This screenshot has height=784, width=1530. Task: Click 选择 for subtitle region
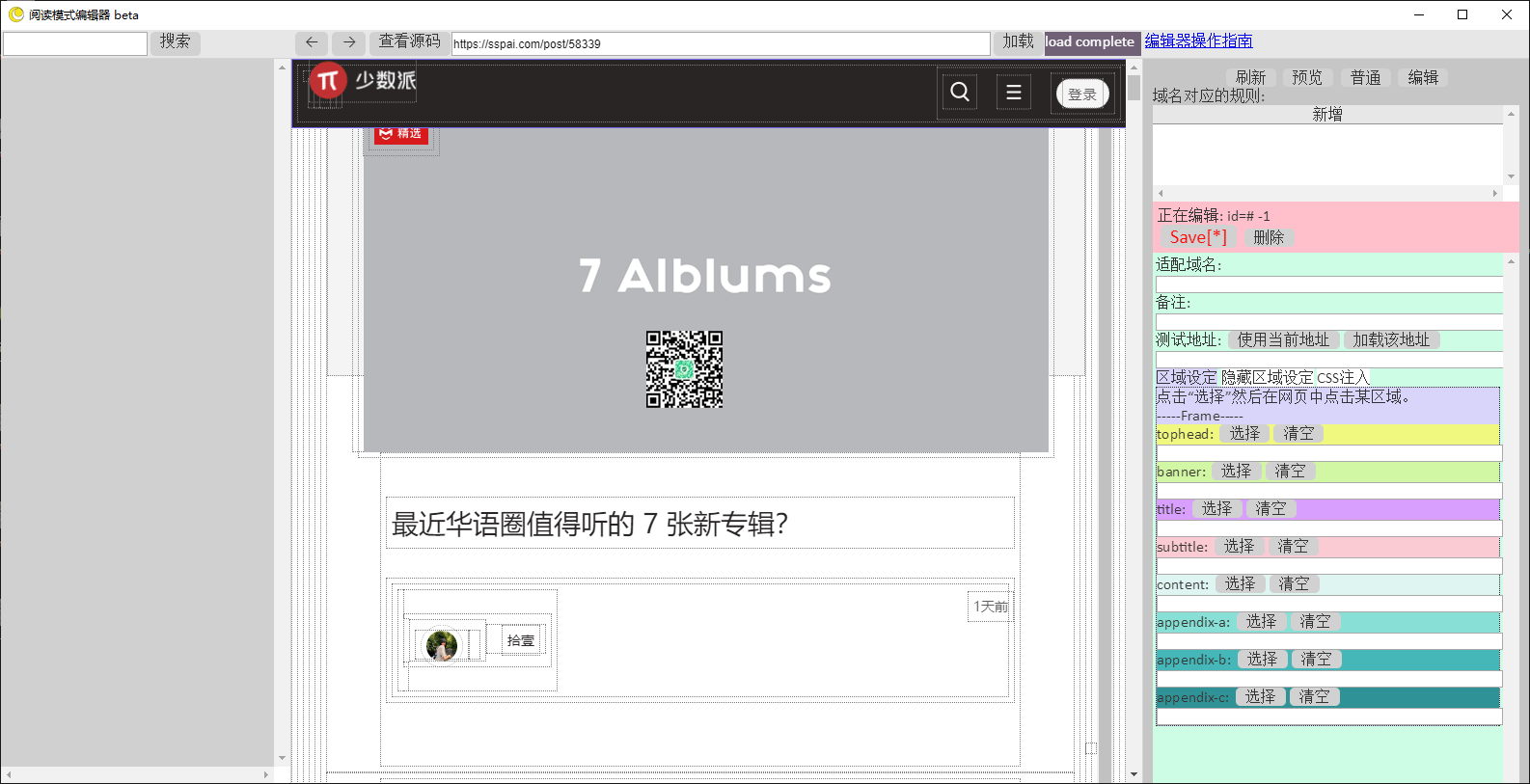1239,547
